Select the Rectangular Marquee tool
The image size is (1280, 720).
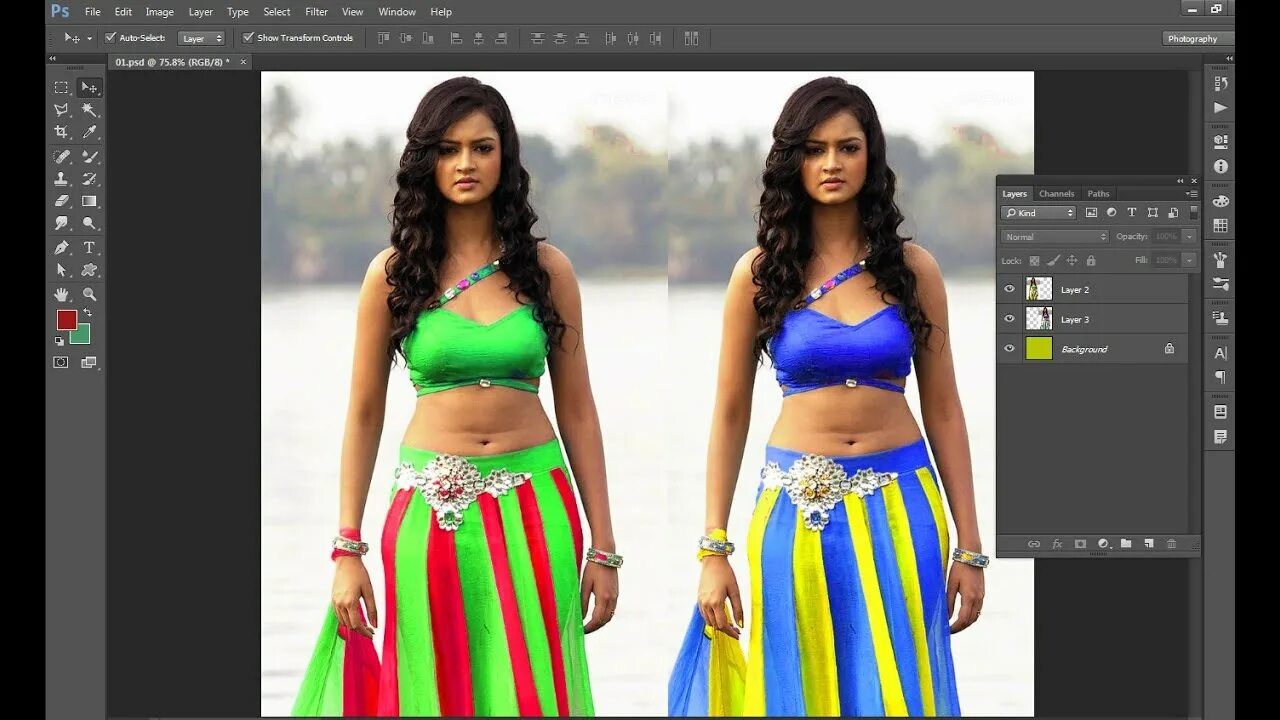click(61, 87)
